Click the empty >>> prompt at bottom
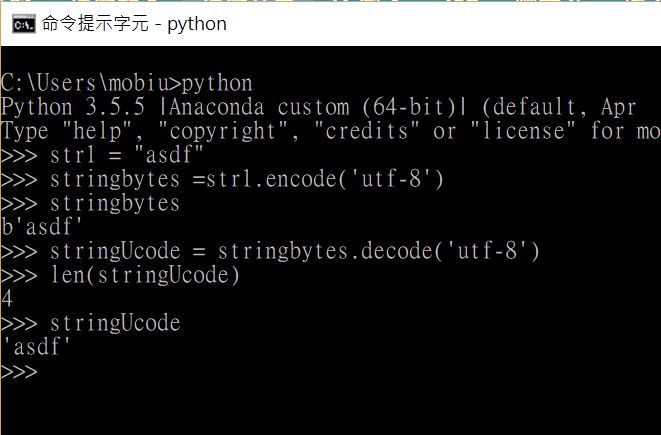 tap(19, 372)
